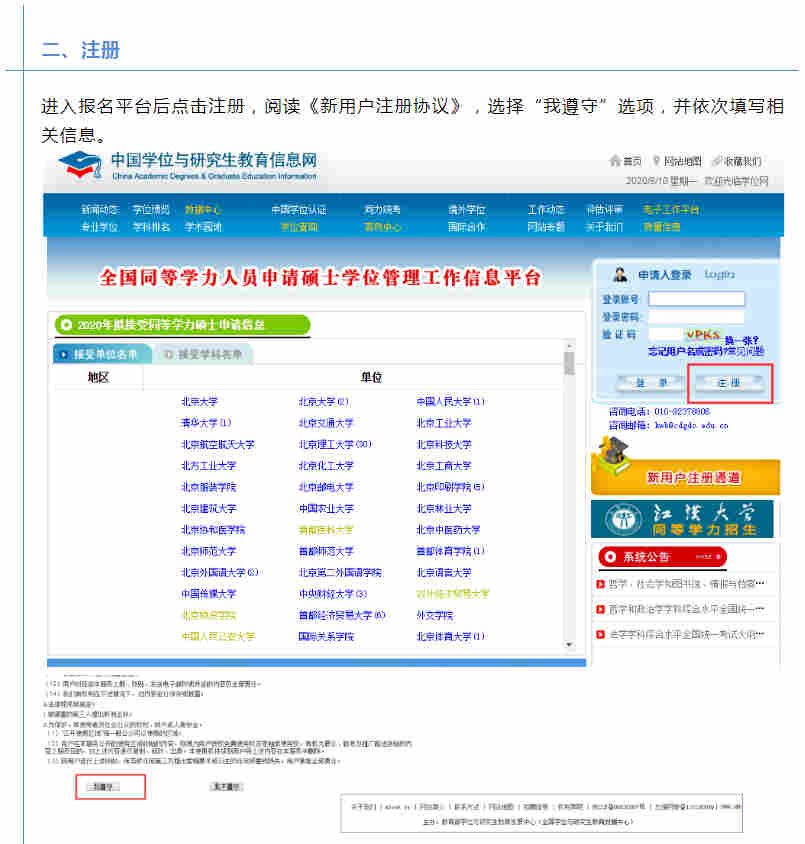Viewport: 805px width, 844px height.
Task: Open the 工作动态 nav menu item
Action: (x=546, y=209)
